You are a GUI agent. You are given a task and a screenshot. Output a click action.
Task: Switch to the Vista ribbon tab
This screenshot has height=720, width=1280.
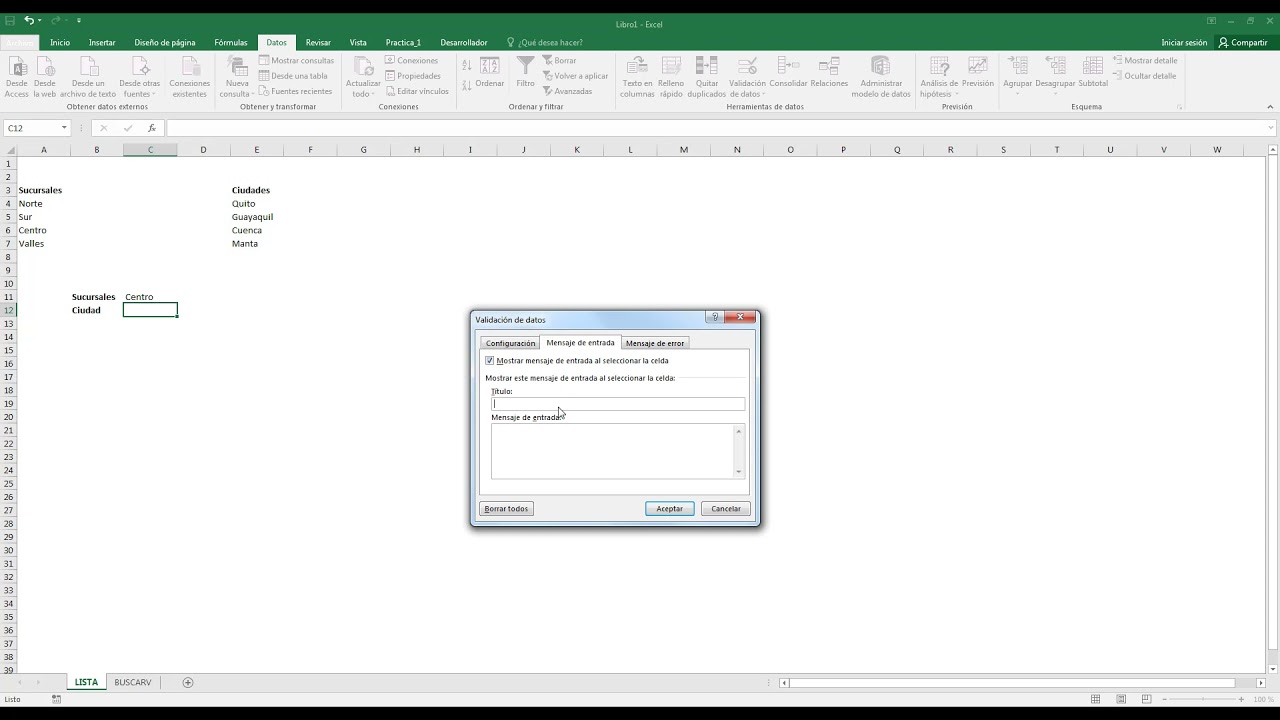358,42
